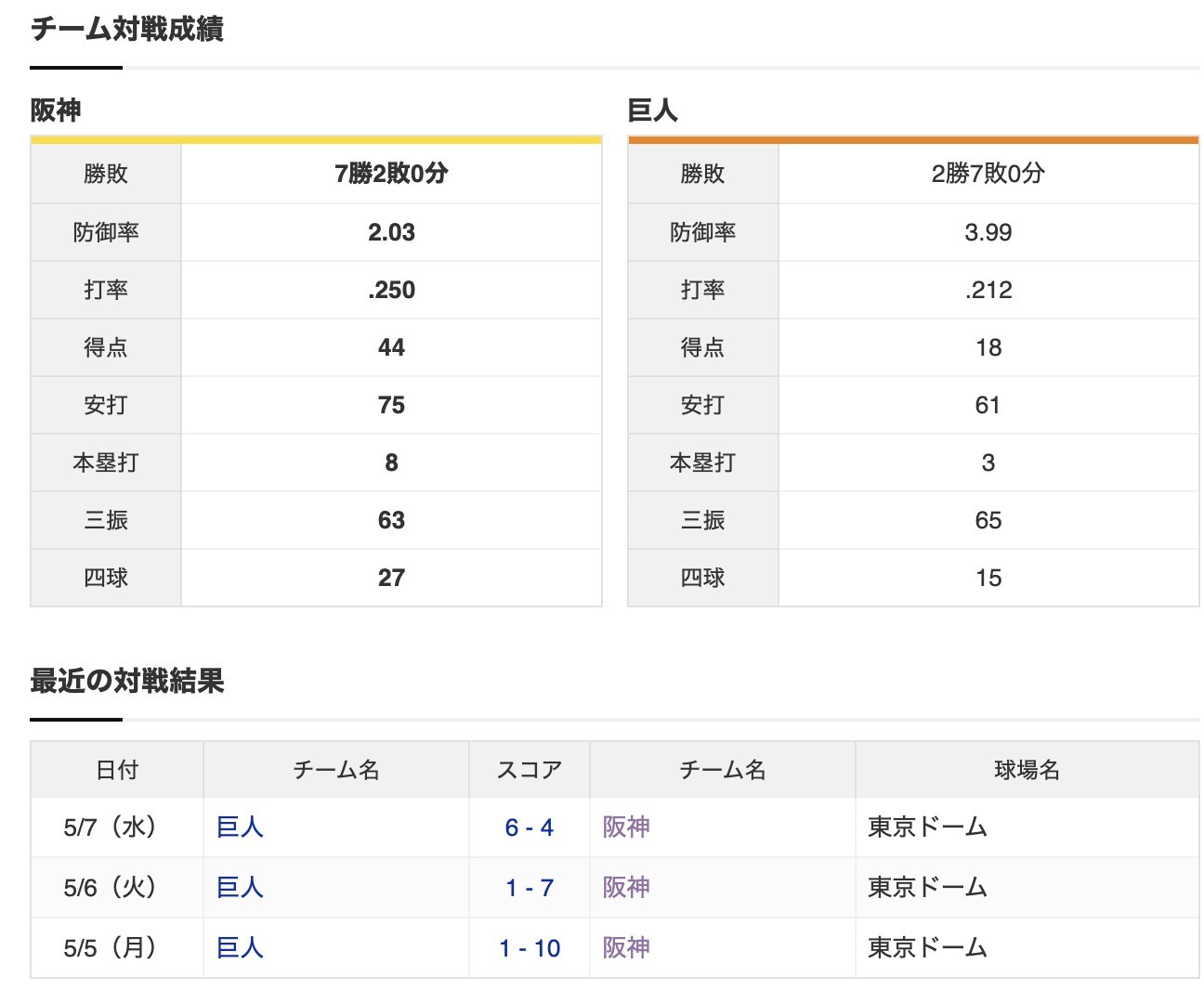Open the 巨人 team link in the 5/7 row

pos(240,827)
